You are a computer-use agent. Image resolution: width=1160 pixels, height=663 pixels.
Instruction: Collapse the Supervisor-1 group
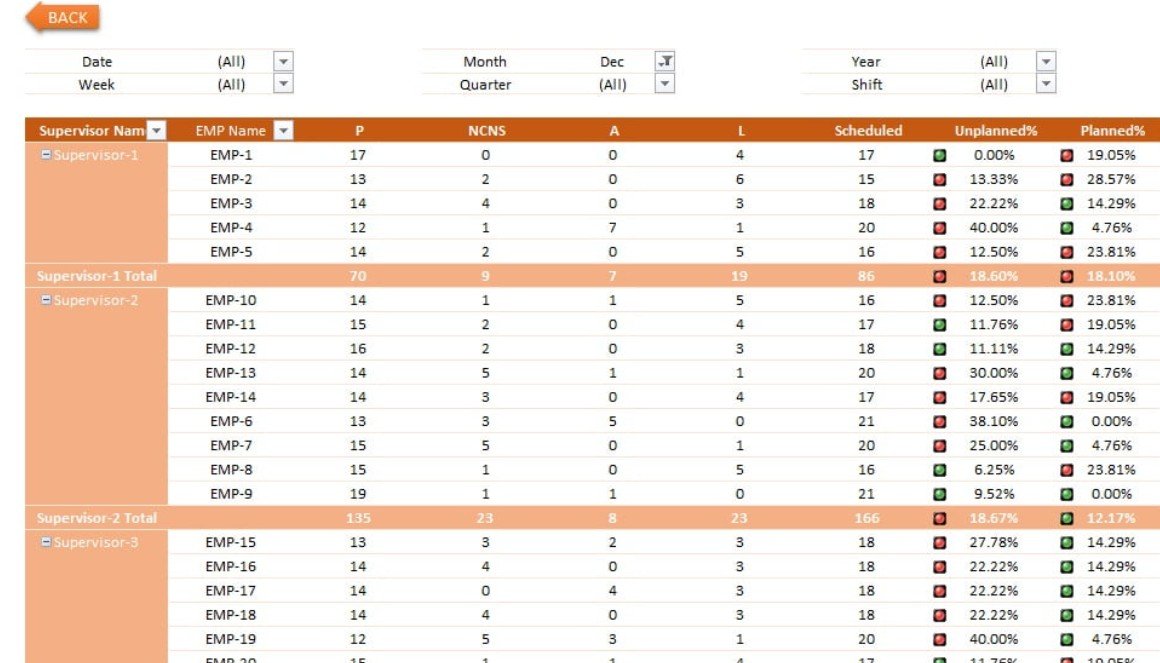click(x=46, y=155)
